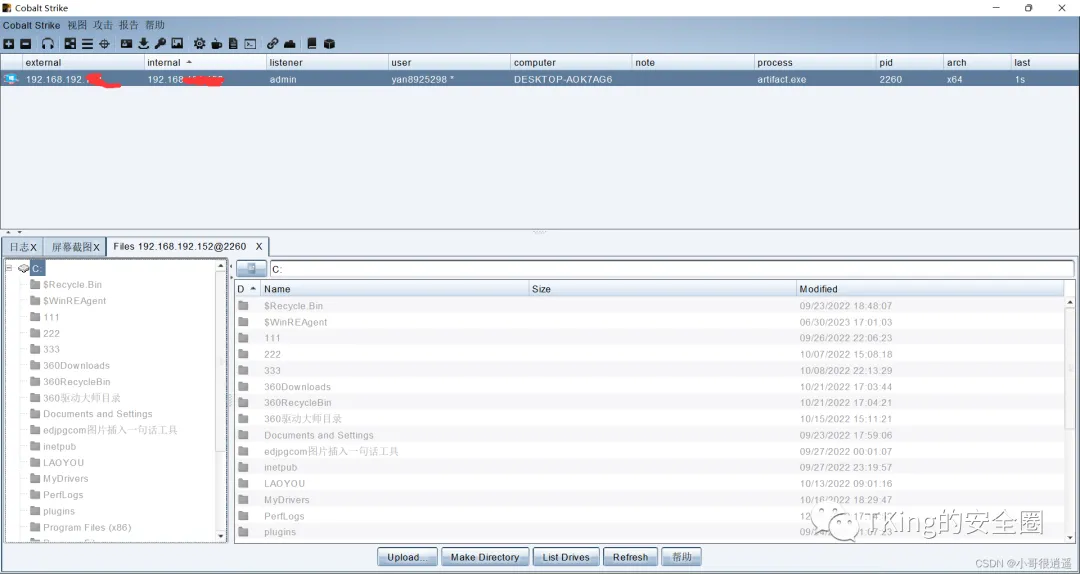
Task: Select the 360RecycleBin row in file list
Action: coord(650,402)
